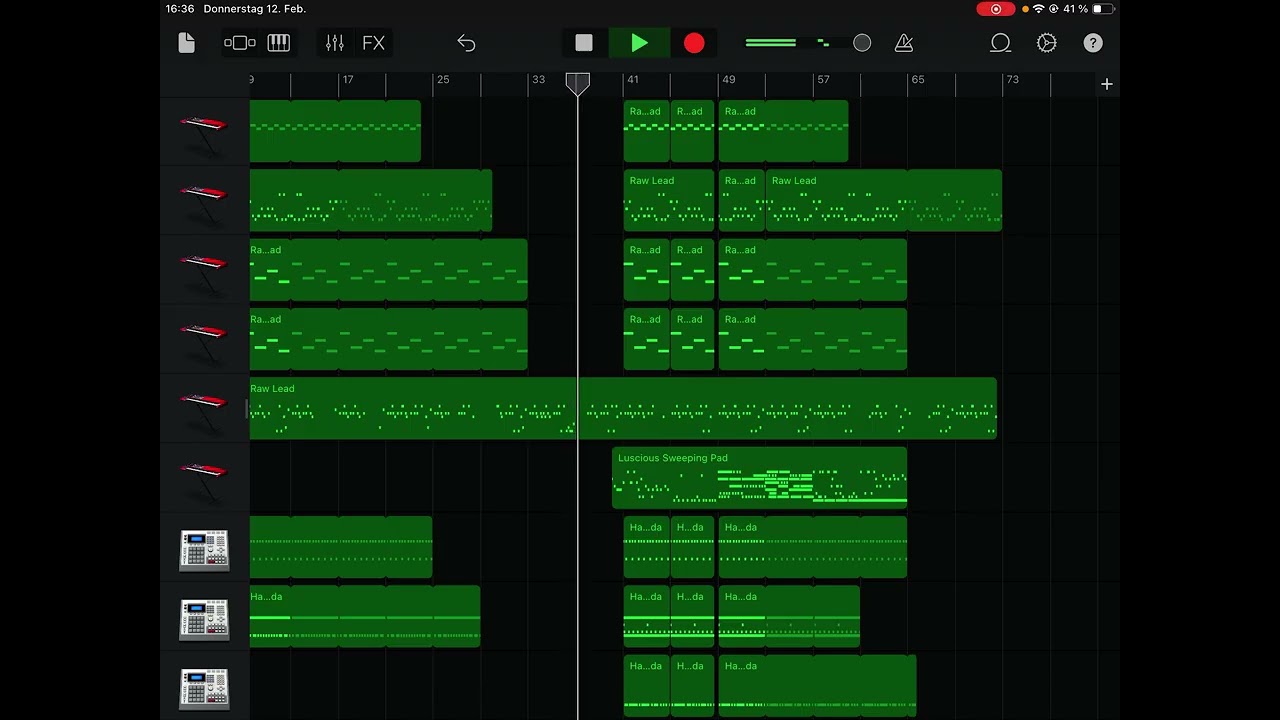Tap the Wi-Fi status icon
The width and height of the screenshot is (1280, 720).
1039,9
